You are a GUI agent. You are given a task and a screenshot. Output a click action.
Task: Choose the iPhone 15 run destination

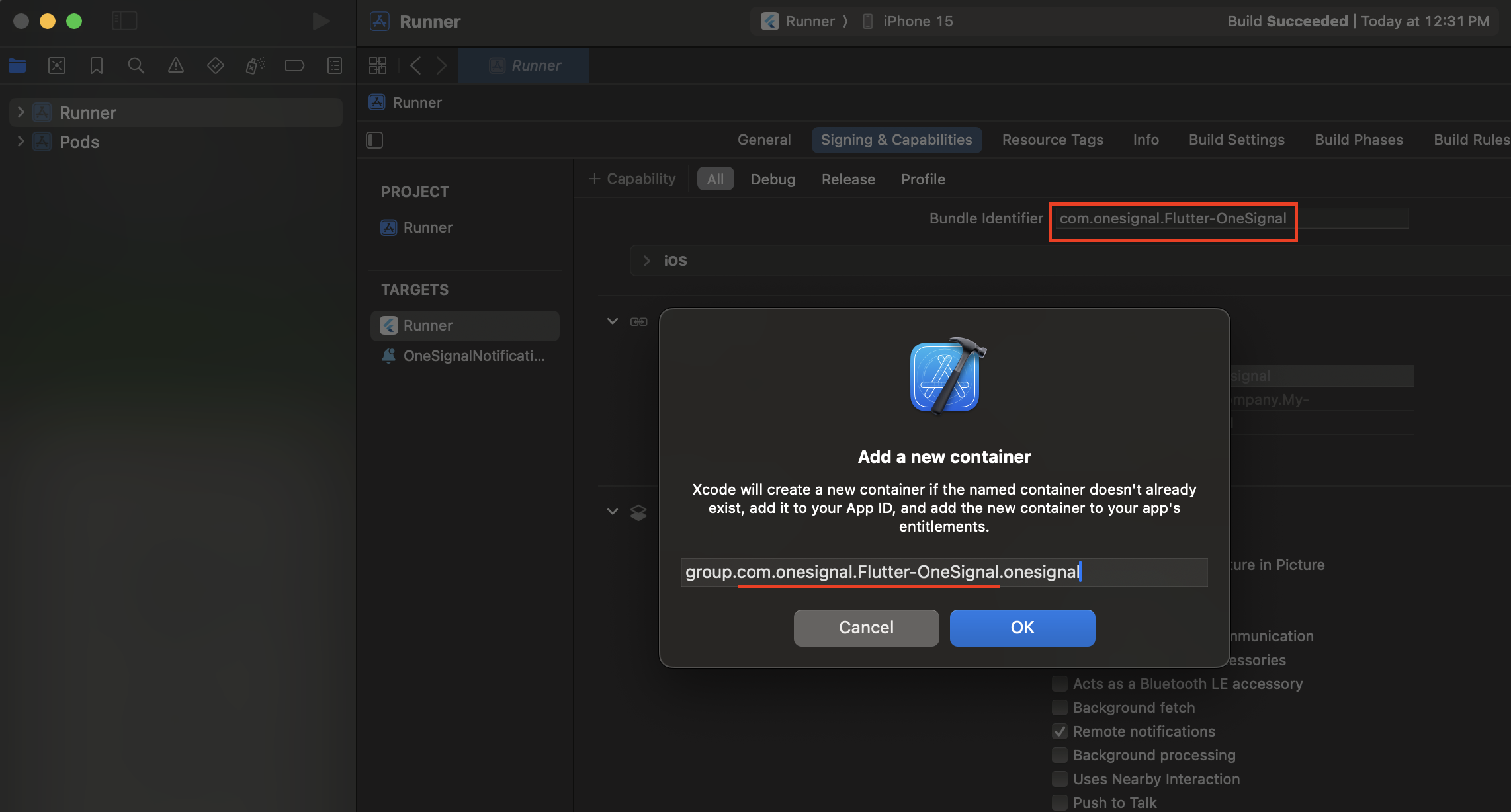908,21
